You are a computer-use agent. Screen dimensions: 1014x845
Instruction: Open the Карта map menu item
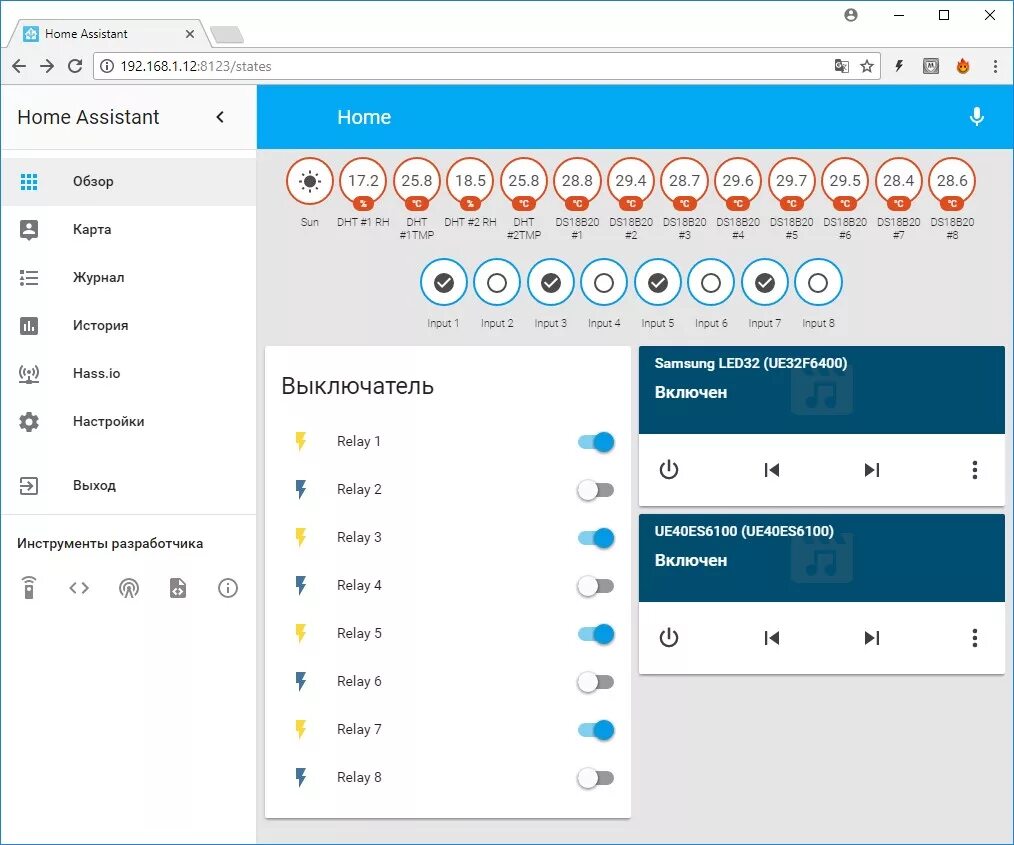coord(129,230)
